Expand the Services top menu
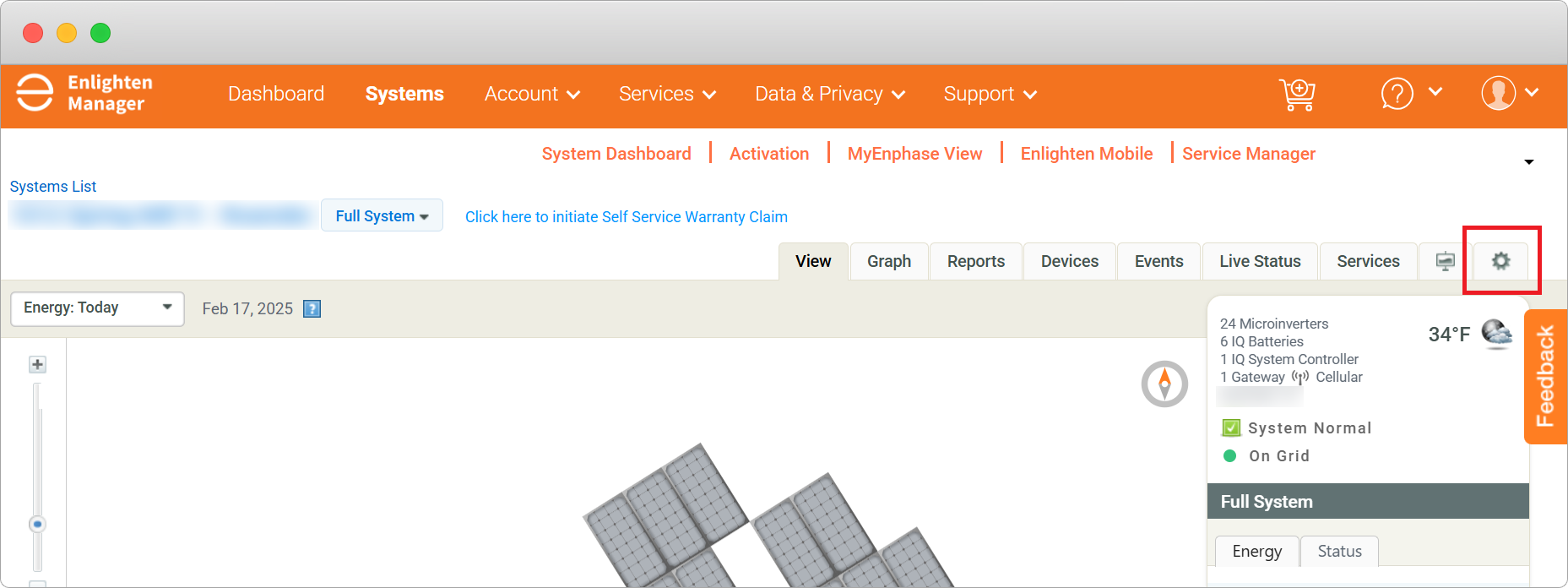 pyautogui.click(x=667, y=94)
